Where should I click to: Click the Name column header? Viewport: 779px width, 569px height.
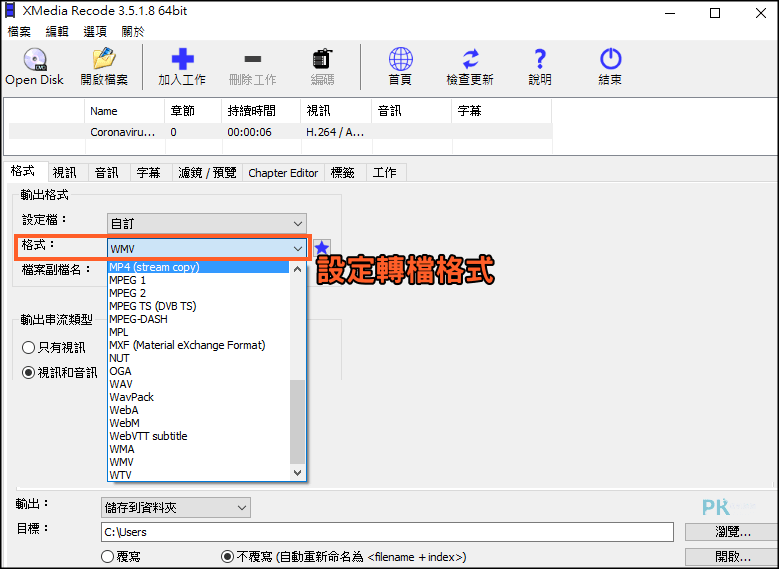[124, 111]
